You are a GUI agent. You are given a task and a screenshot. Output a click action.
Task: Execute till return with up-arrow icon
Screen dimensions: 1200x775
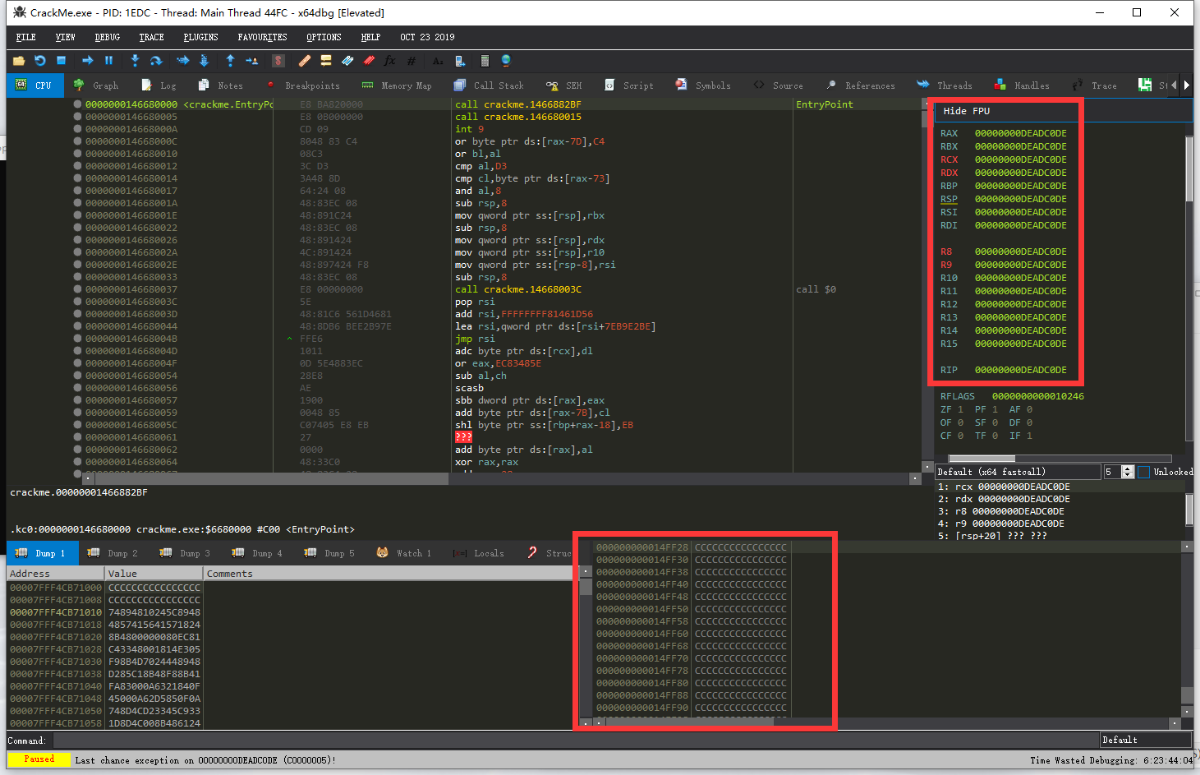coord(230,60)
